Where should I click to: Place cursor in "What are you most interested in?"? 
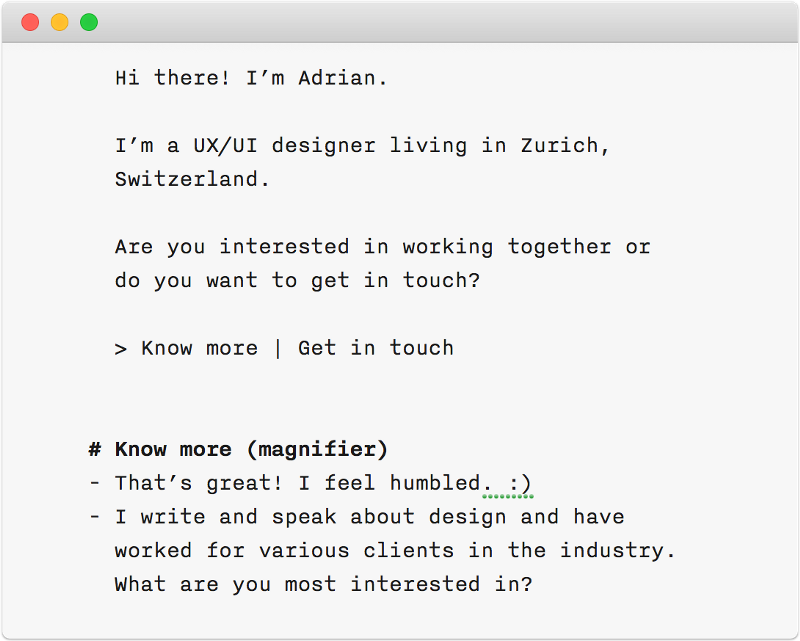point(323,584)
